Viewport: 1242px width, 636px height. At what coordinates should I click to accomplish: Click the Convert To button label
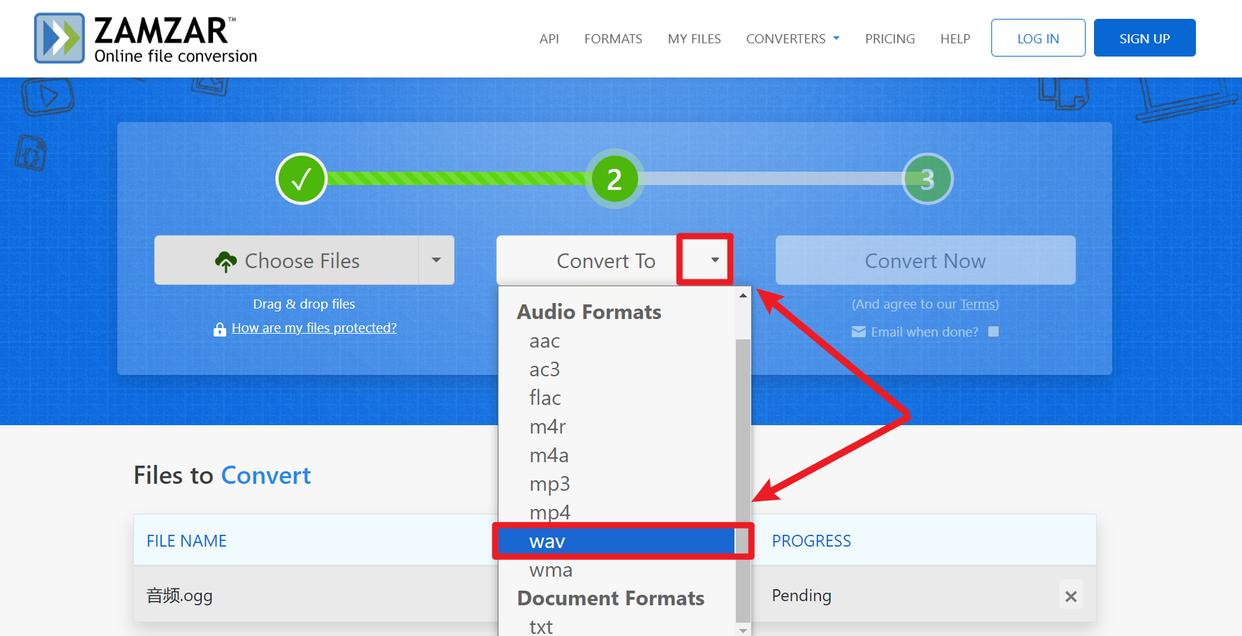click(x=606, y=261)
